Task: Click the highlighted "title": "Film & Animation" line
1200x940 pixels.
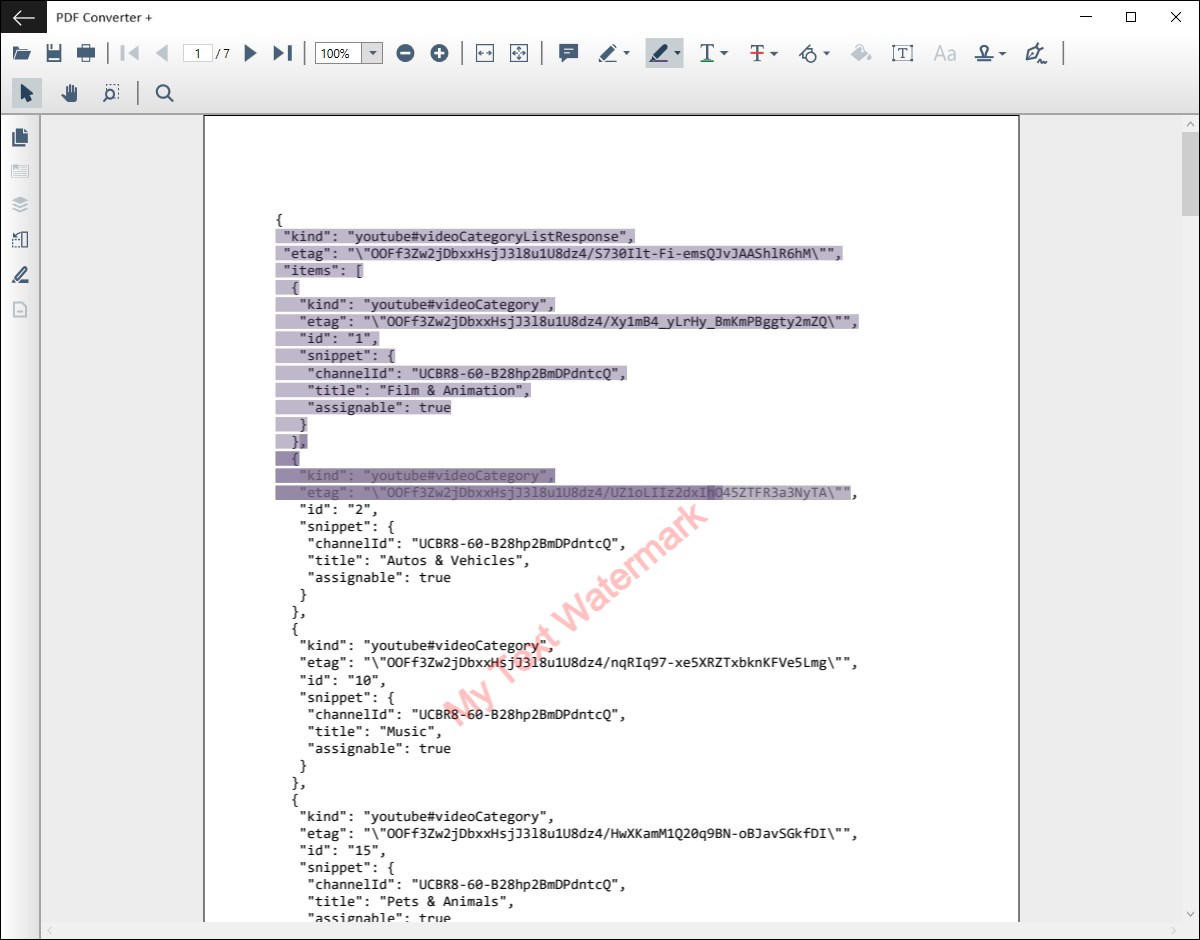Action: [x=418, y=390]
